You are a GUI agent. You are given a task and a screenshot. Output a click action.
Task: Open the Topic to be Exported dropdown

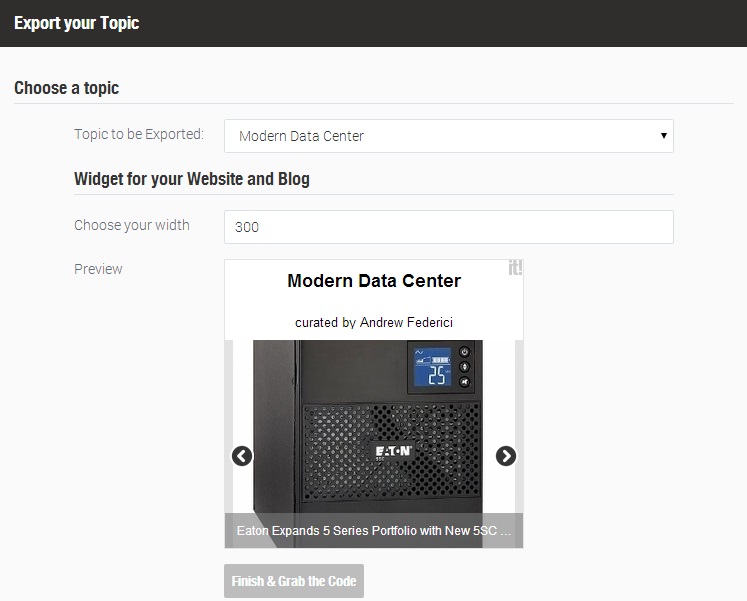pos(448,136)
